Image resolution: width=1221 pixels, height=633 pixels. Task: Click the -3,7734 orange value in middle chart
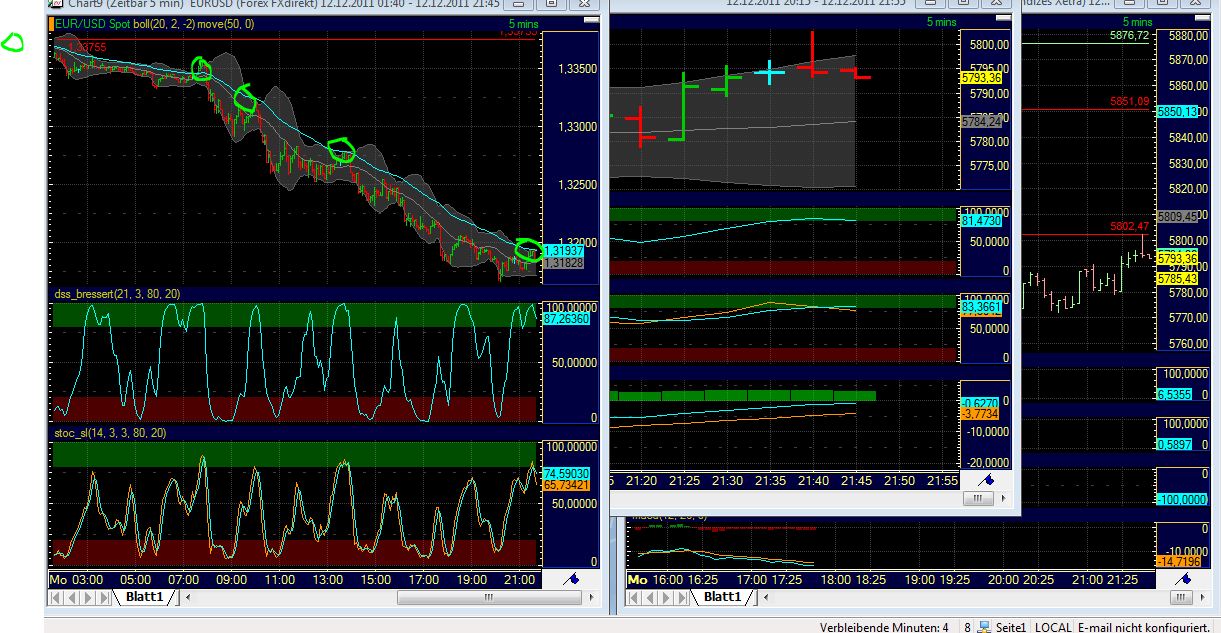coord(980,413)
